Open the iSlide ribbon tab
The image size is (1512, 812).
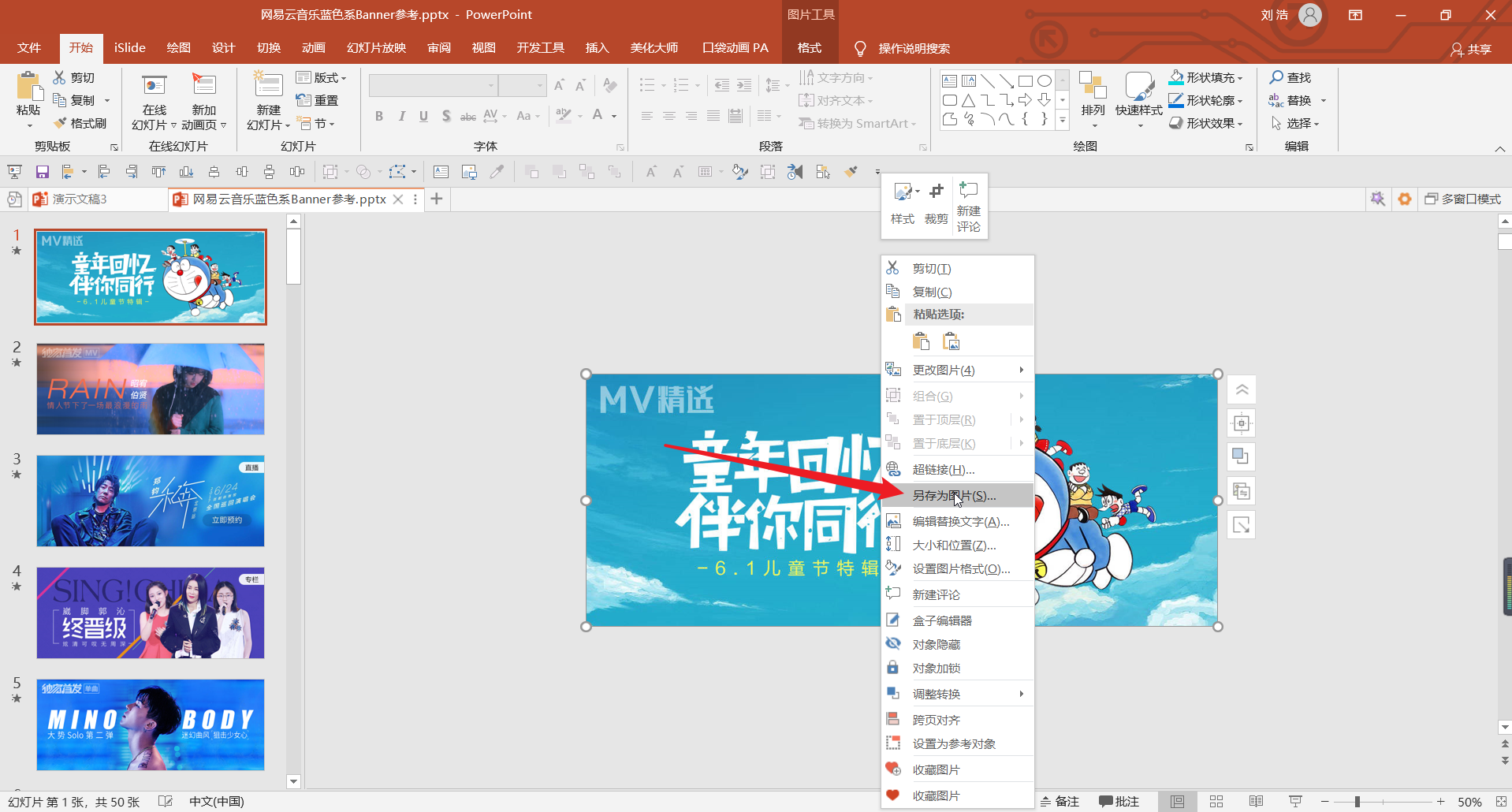point(129,48)
